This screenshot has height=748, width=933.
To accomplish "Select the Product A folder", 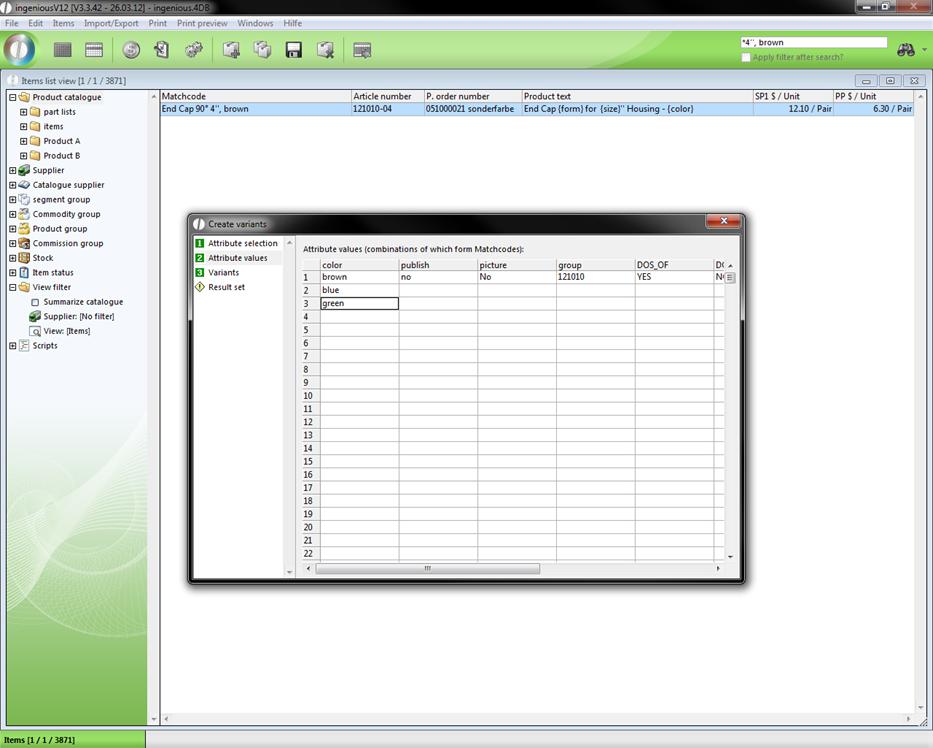I will click(x=61, y=141).
